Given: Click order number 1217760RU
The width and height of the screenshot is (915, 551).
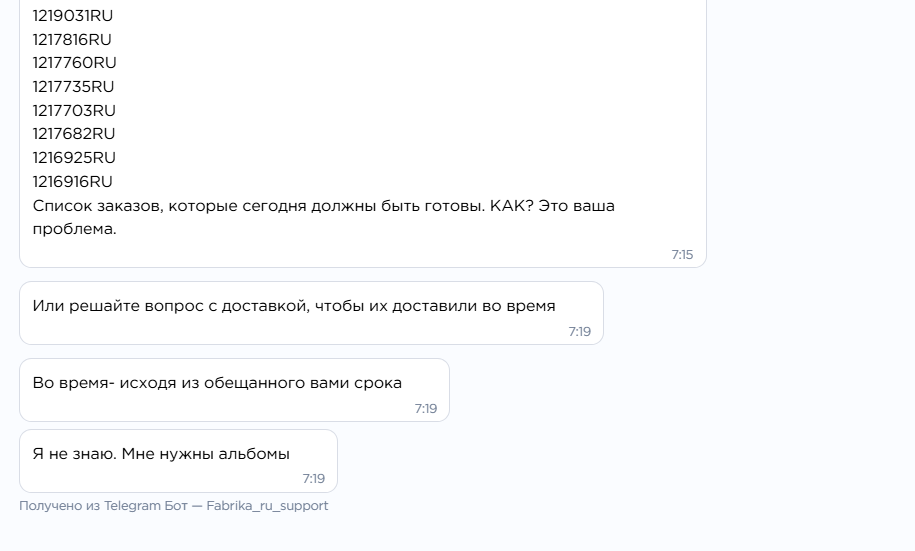Looking at the screenshot, I should tap(75, 63).
